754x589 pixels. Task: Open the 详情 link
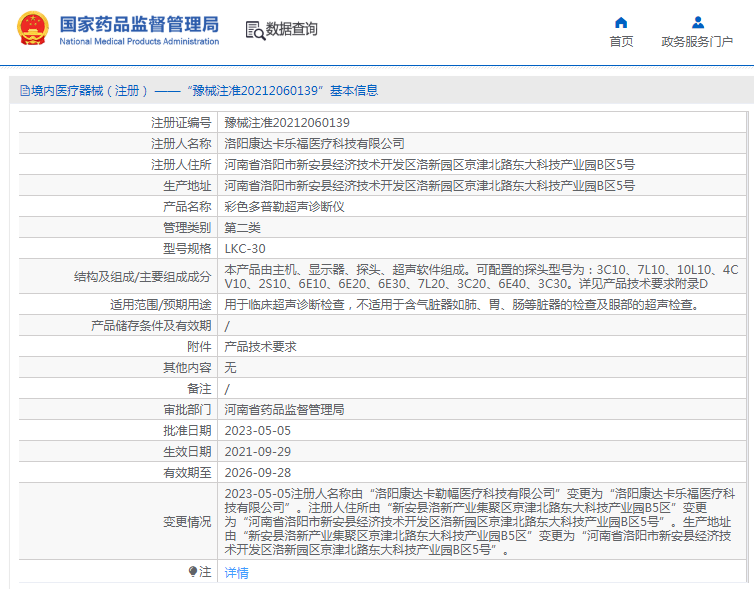[237, 573]
